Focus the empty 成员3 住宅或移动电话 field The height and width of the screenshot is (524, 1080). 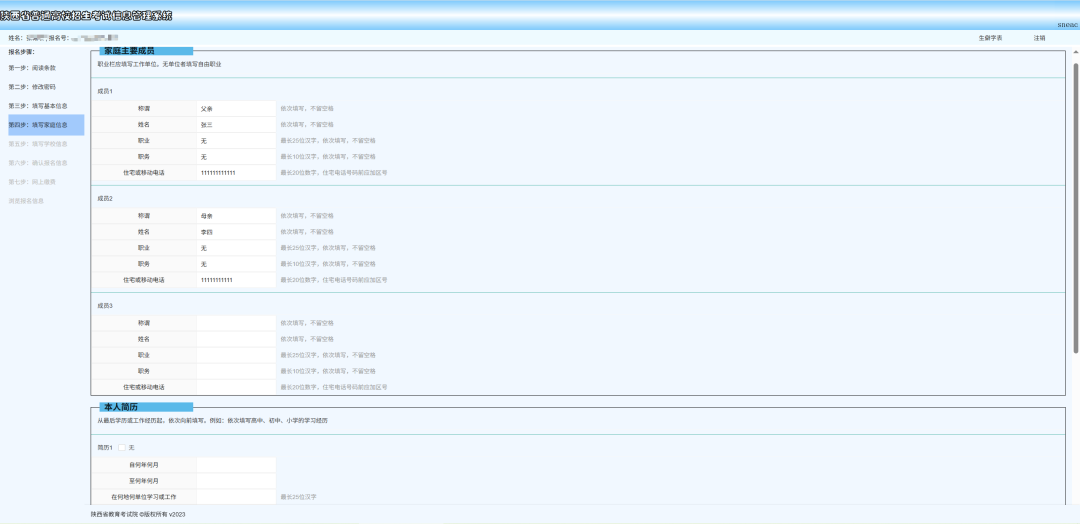pyautogui.click(x=236, y=387)
